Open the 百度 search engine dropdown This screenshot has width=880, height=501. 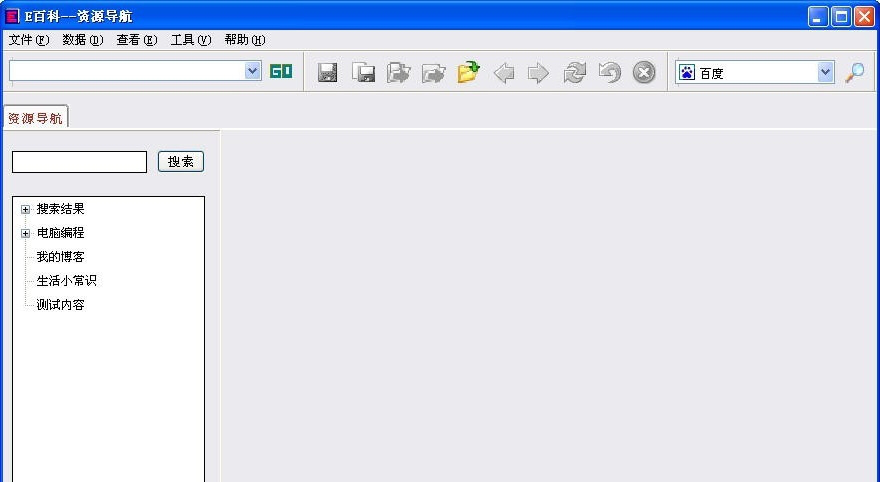point(825,72)
